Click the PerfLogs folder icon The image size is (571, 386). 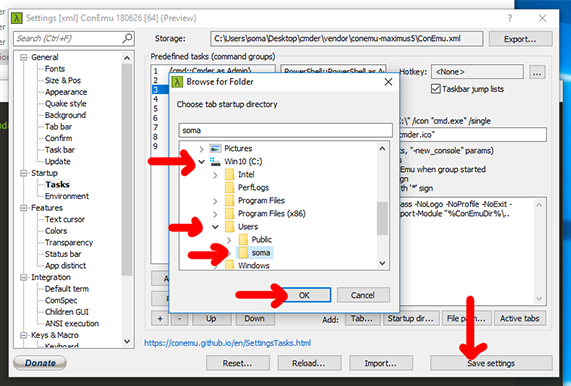(x=229, y=188)
